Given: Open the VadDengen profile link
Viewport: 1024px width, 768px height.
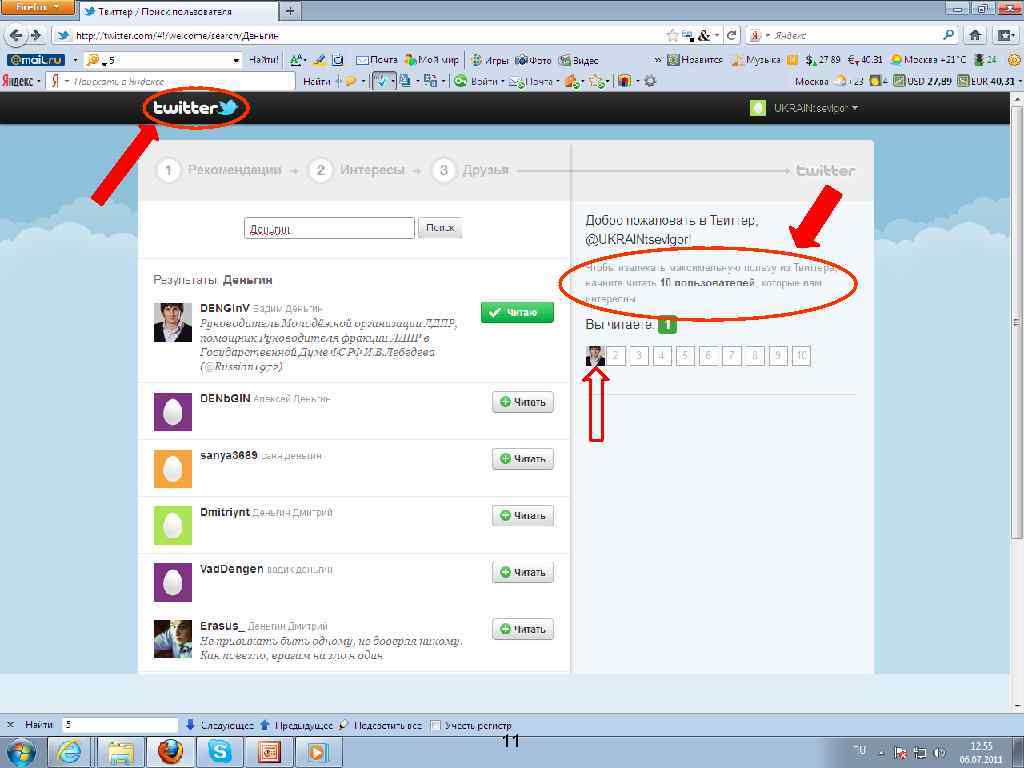Looking at the screenshot, I should (231, 569).
